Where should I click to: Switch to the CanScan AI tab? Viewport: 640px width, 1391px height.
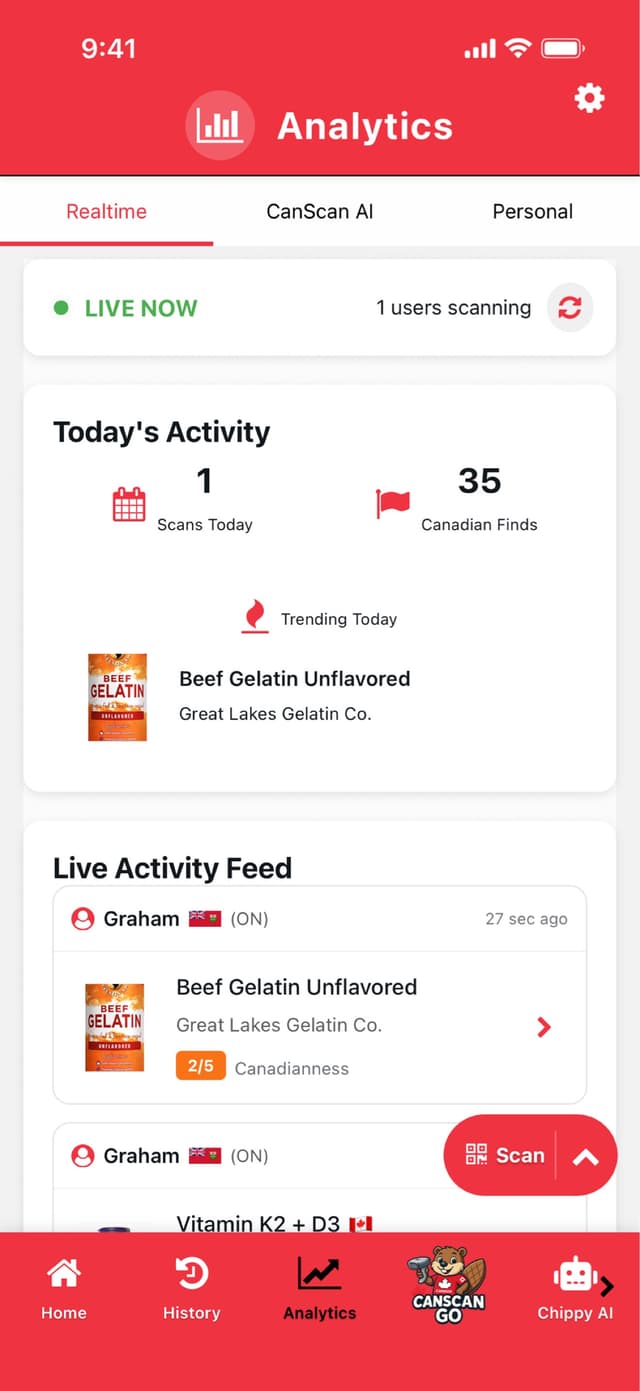pos(320,211)
